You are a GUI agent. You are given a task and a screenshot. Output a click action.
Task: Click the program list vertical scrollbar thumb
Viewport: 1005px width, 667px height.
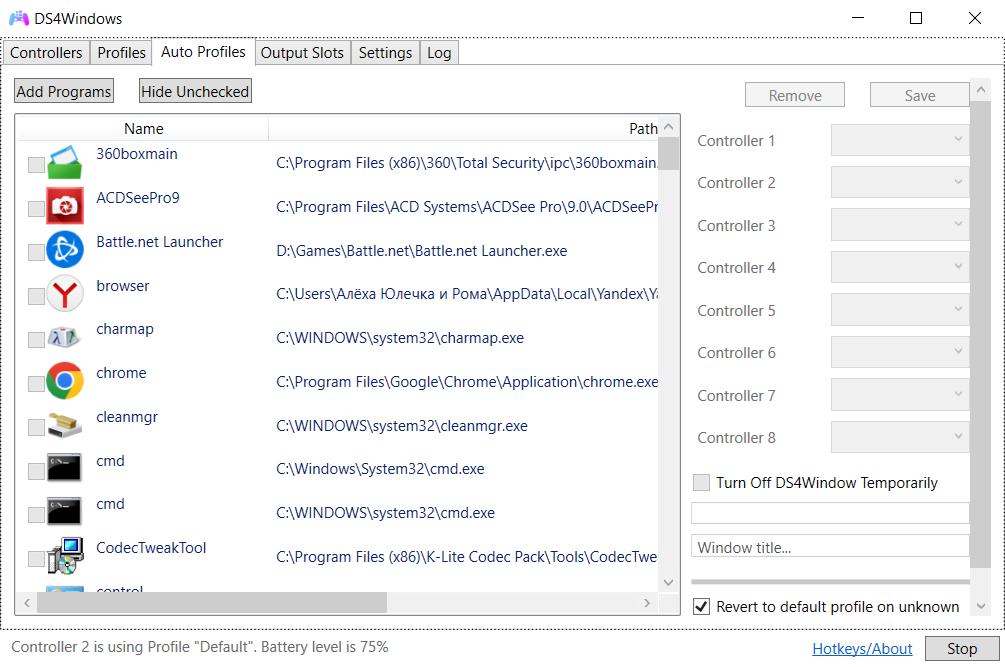coord(669,154)
